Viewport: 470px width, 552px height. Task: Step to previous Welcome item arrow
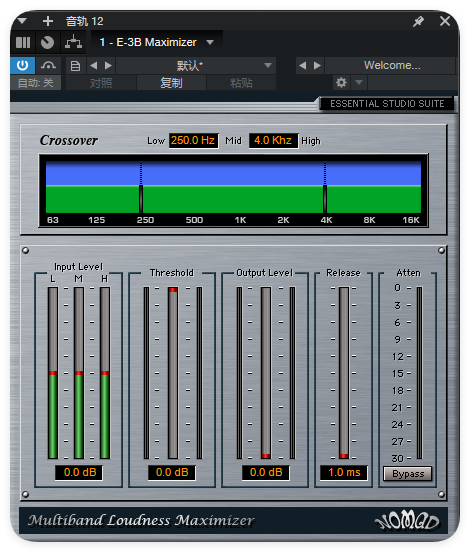(x=302, y=65)
